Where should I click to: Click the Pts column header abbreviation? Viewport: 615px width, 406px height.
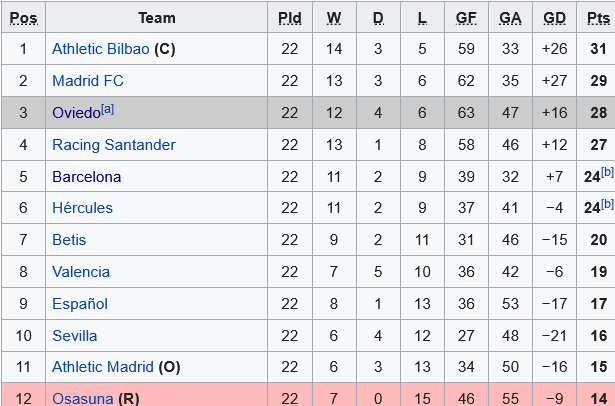(x=599, y=18)
